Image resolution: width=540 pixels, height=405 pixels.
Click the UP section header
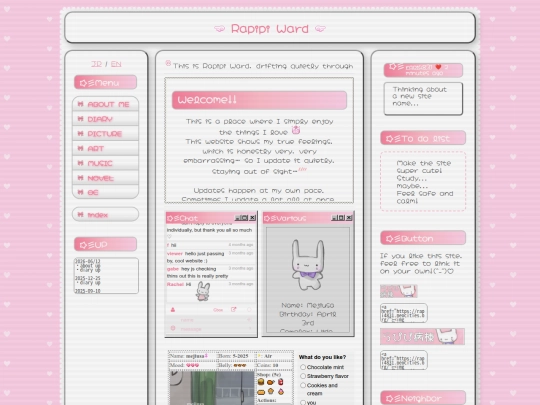[x=105, y=244]
